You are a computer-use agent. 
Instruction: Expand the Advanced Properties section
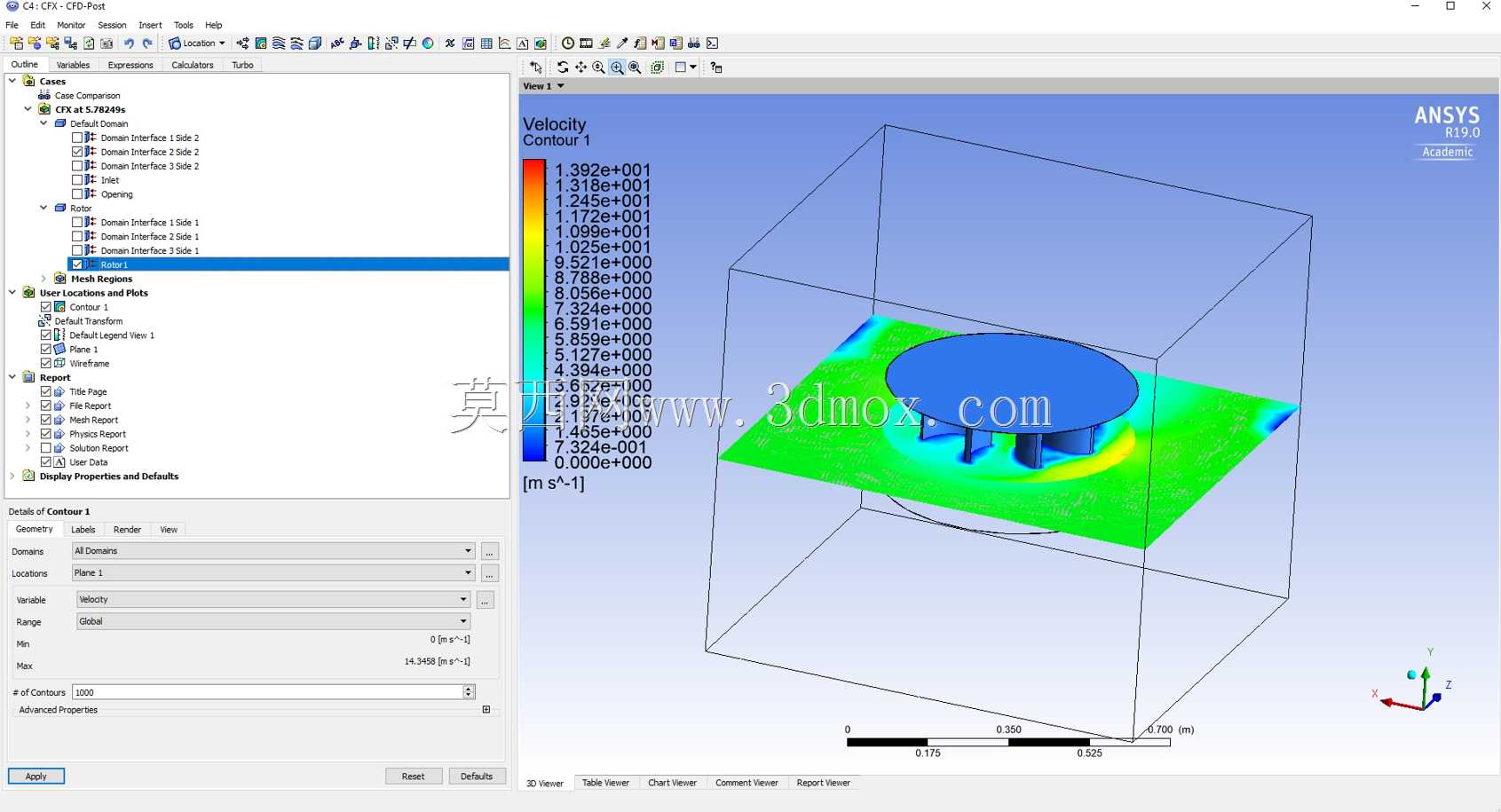tap(486, 710)
